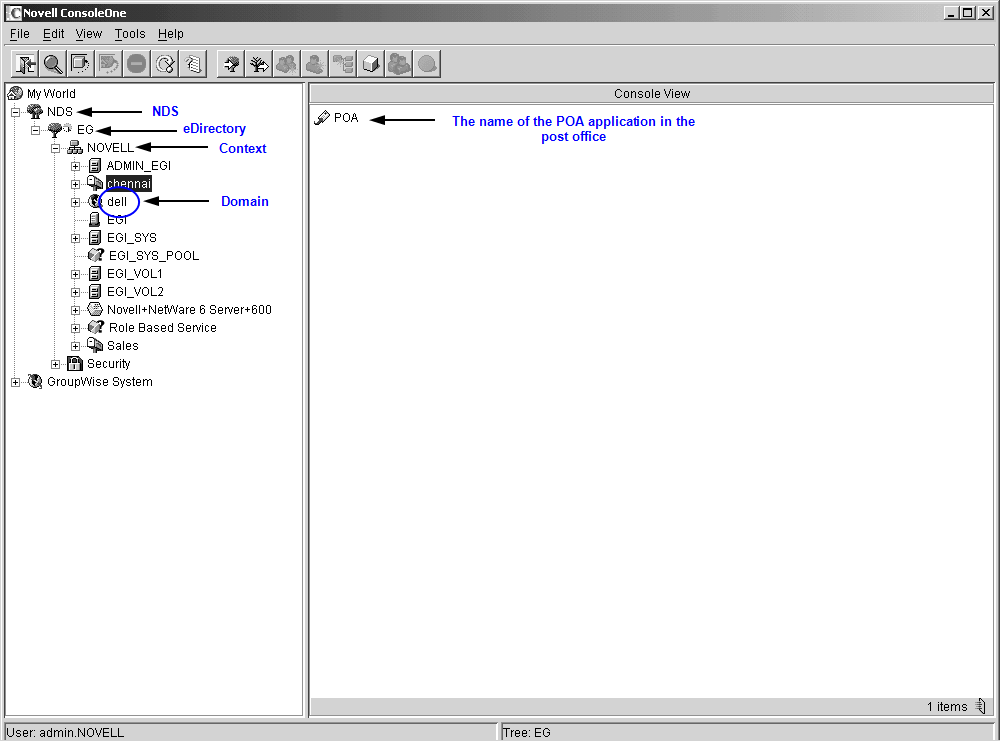The height and width of the screenshot is (741, 1000).
Task: Click the tree with incoming arrow icon
Action: tap(231, 64)
